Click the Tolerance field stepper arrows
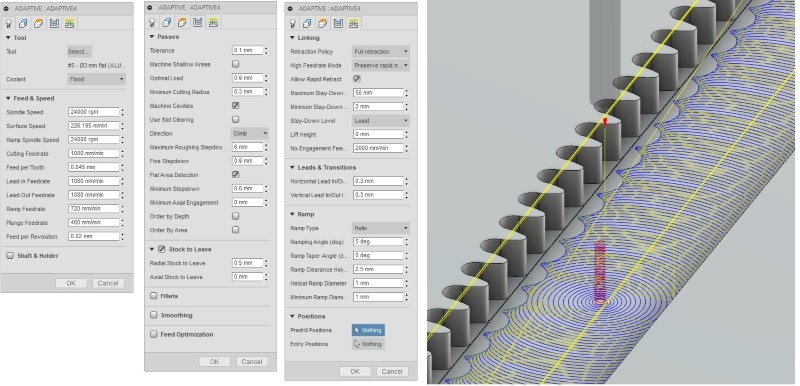Screen dimensions: 800x386 click(266, 50)
